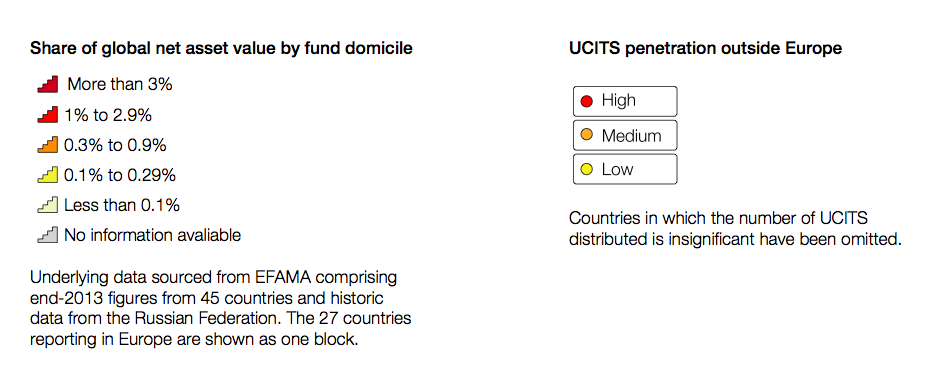Click the 'More than 3%' legend label
The image size is (950, 383).
pyautogui.click(x=120, y=84)
